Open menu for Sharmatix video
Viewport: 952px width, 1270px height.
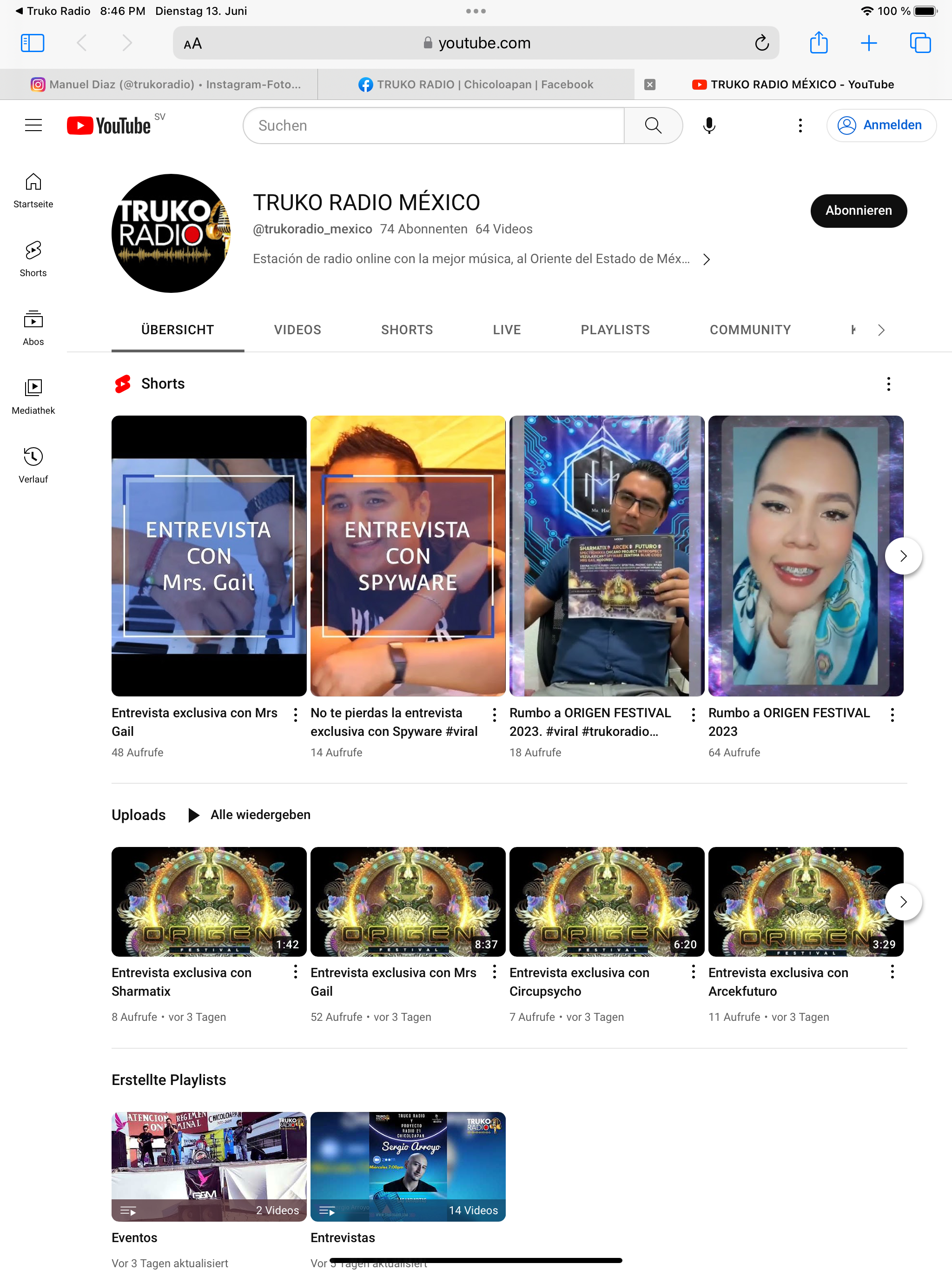[x=295, y=972]
